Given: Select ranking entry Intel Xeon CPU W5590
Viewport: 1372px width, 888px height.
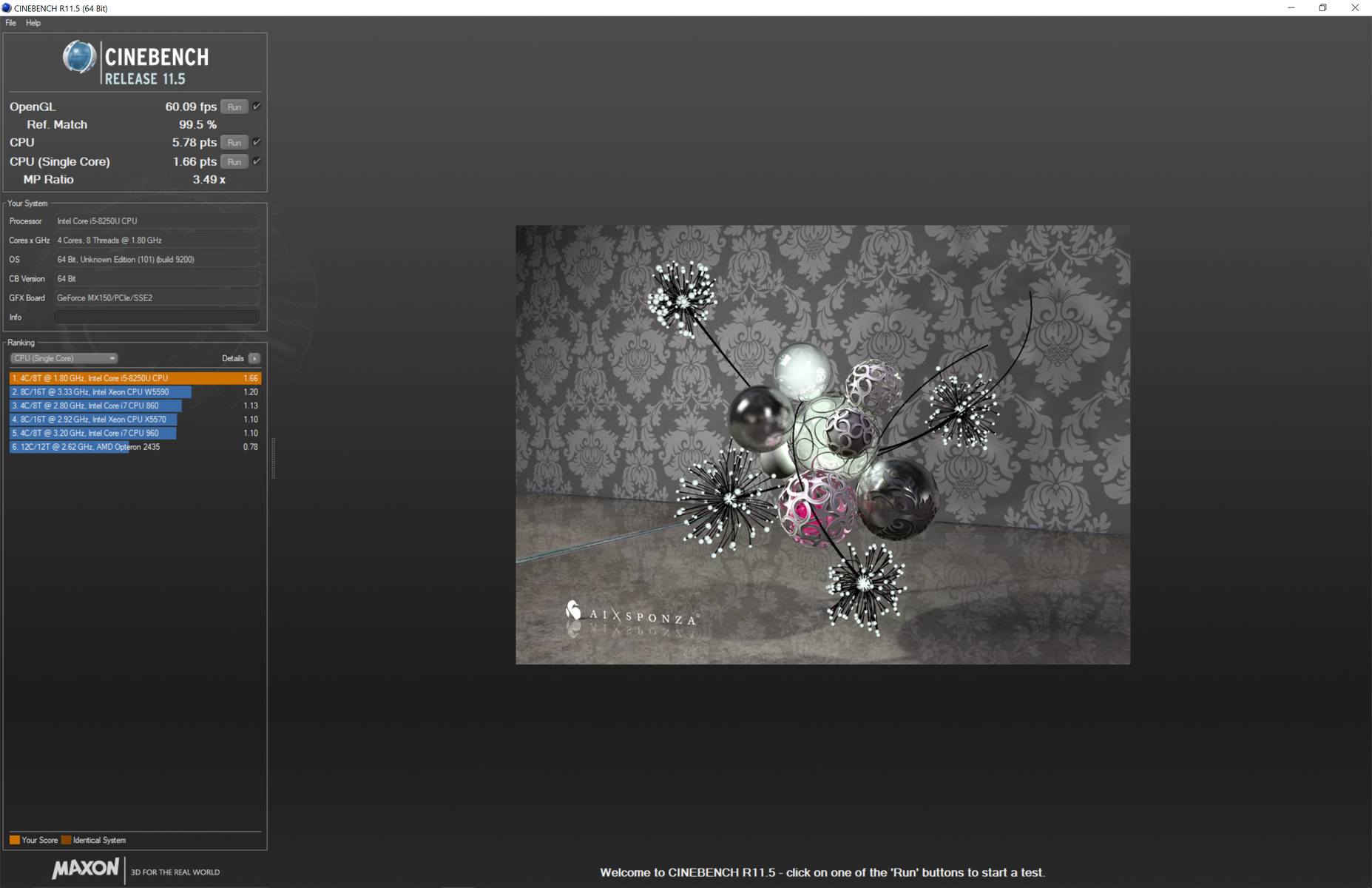Looking at the screenshot, I should click(x=135, y=392).
